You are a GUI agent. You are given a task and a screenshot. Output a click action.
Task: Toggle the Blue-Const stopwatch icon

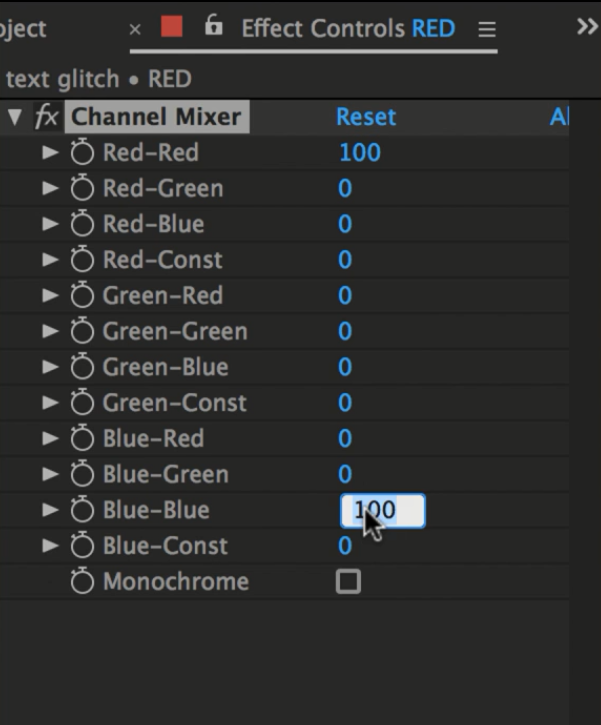[x=82, y=545]
